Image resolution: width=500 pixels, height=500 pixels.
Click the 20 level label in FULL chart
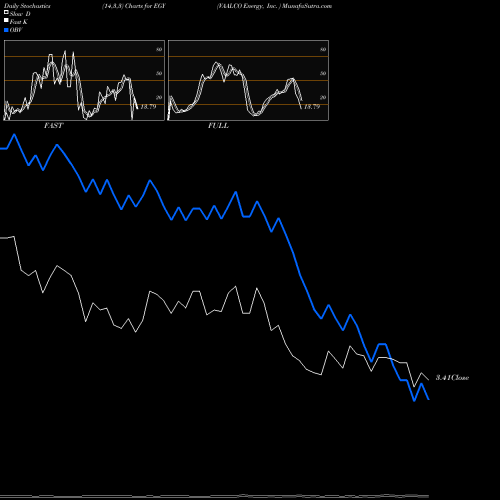[x=323, y=97]
